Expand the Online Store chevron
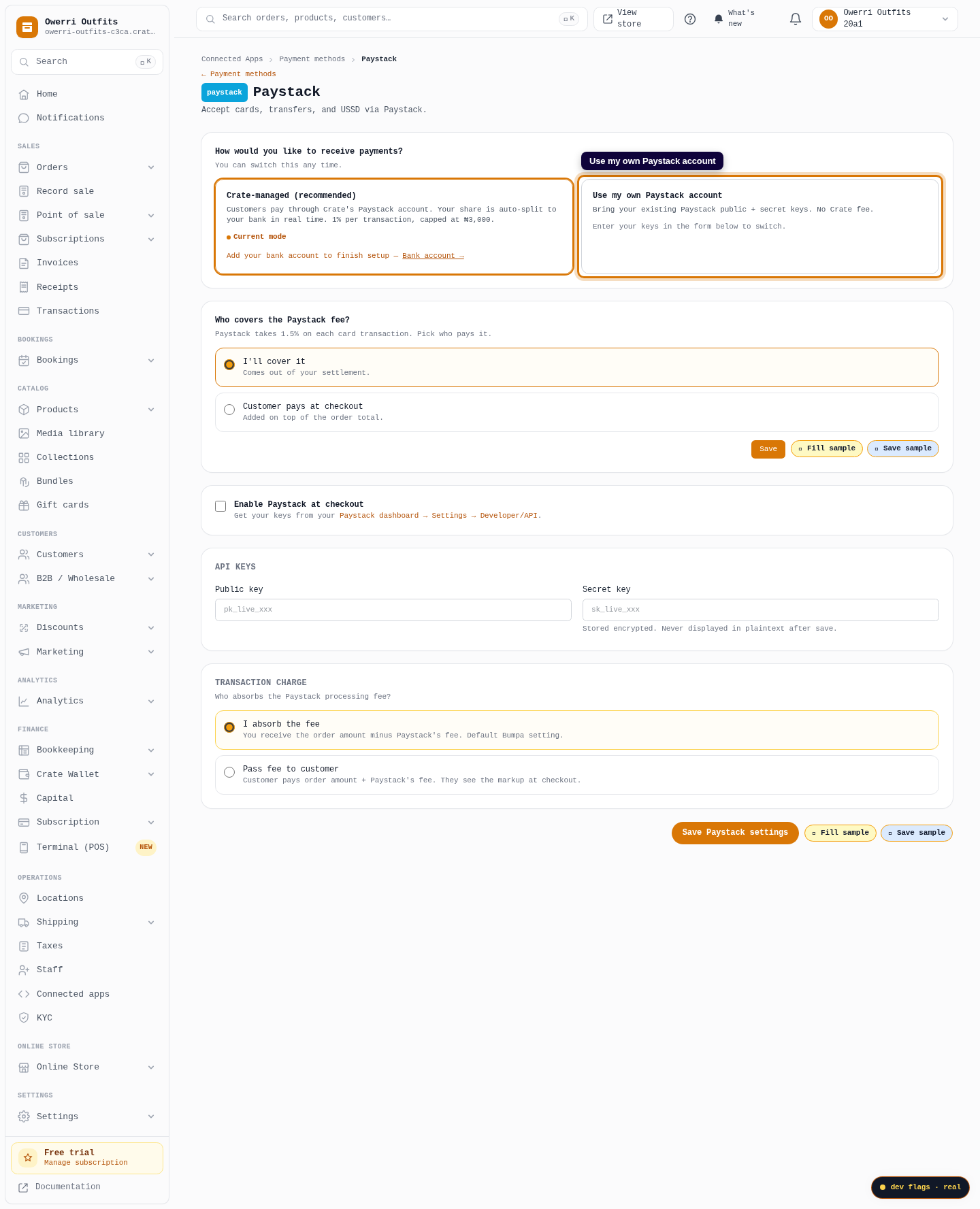Viewport: 980px width, 1209px height. 151,1067
